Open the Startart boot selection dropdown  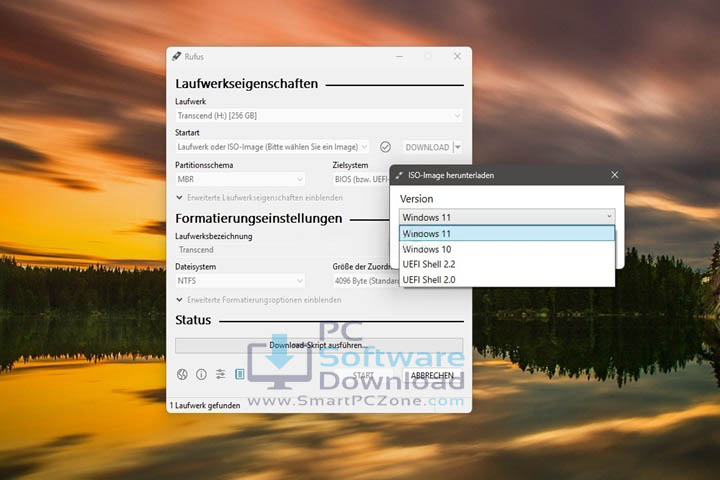[272, 147]
